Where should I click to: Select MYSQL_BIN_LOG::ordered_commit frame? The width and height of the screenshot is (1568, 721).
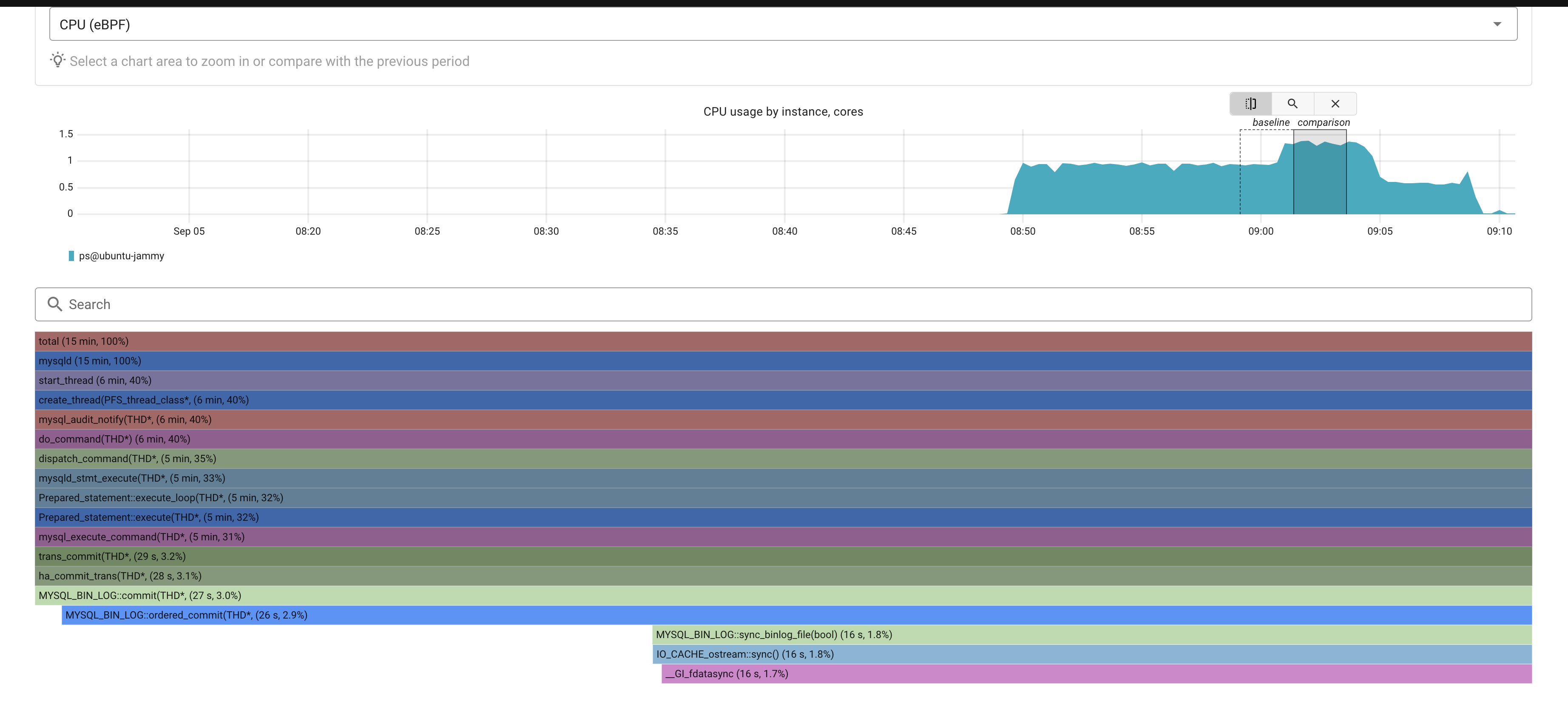click(796, 615)
